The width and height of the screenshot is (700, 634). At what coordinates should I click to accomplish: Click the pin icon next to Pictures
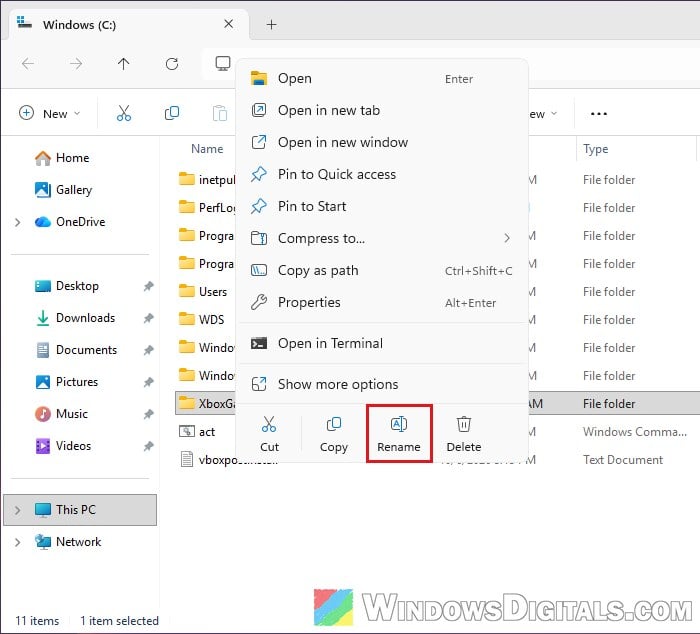pyautogui.click(x=148, y=382)
